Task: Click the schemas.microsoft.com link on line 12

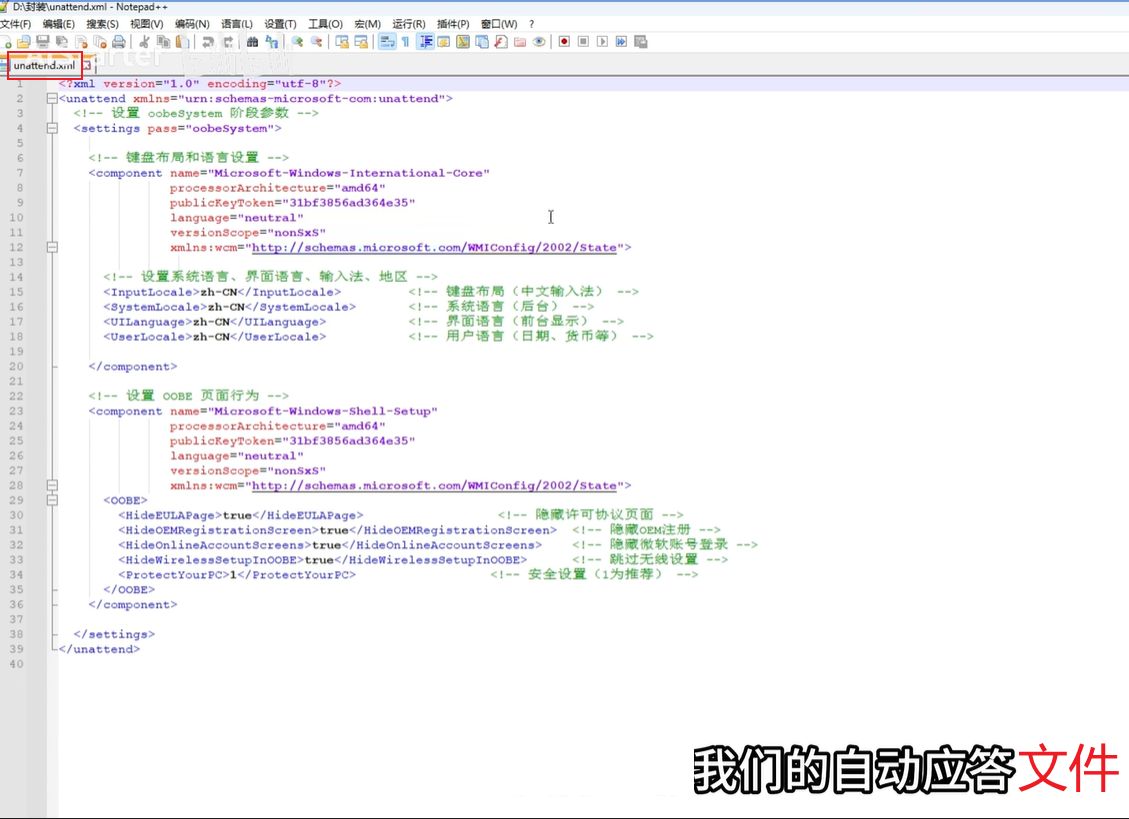Action: click(x=435, y=247)
